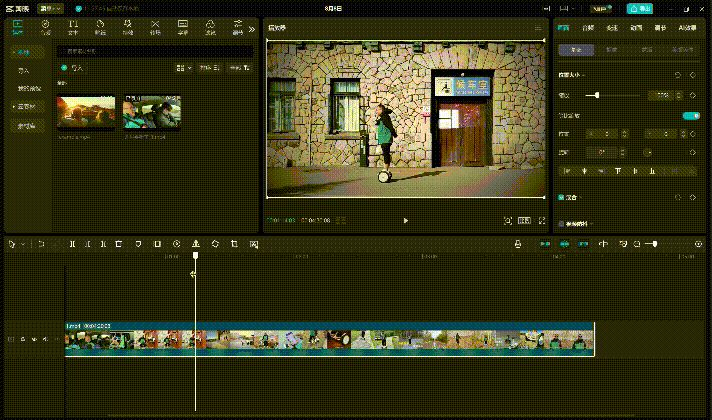The width and height of the screenshot is (712, 420).
Task: Toggle track visibility eye icon
Action: pyautogui.click(x=33, y=340)
